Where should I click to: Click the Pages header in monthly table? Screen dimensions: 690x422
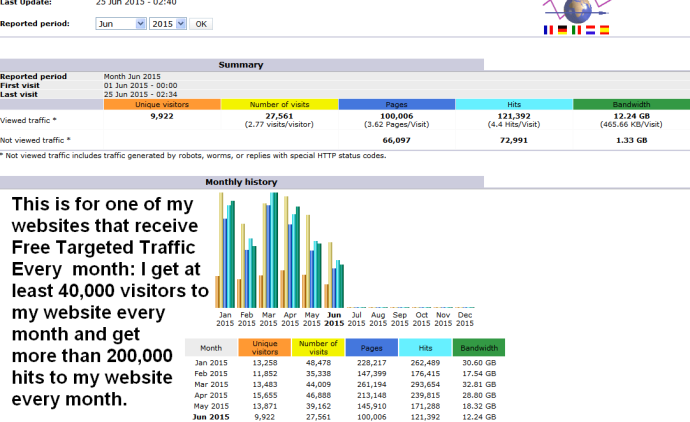click(x=372, y=348)
